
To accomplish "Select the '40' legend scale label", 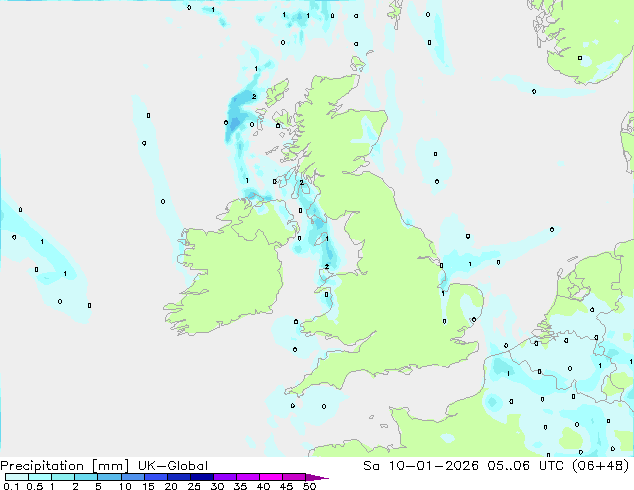I will click(x=263, y=486).
